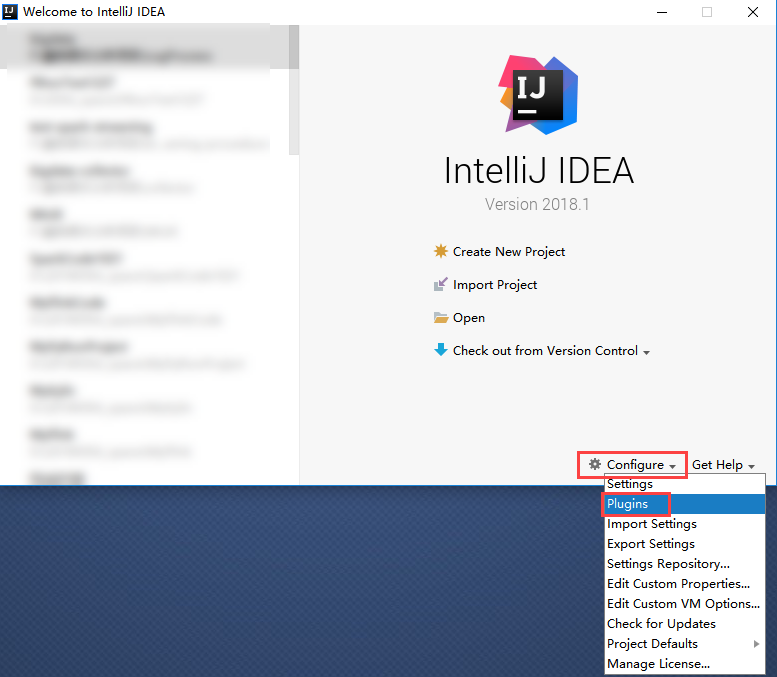
Task: Expand the Get Help dropdown
Action: click(x=723, y=465)
